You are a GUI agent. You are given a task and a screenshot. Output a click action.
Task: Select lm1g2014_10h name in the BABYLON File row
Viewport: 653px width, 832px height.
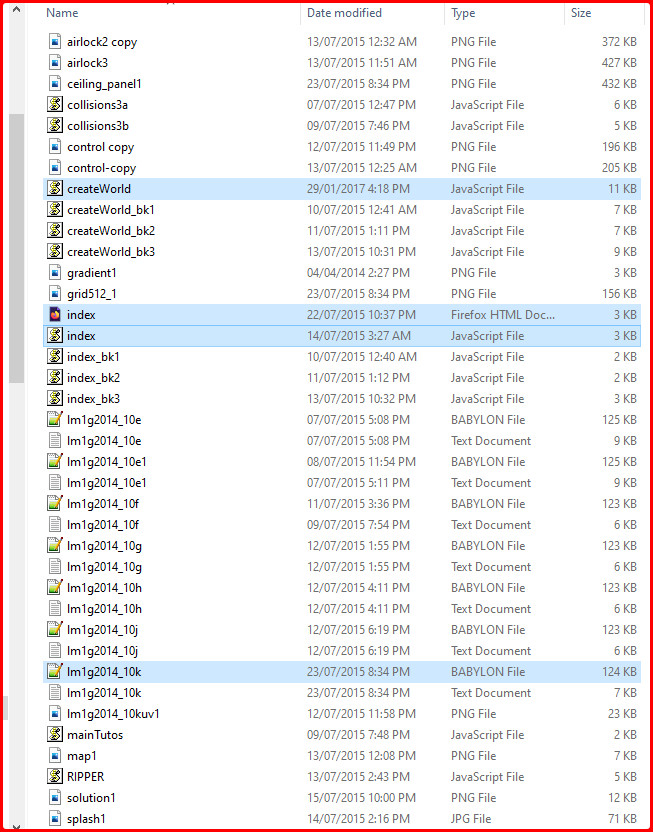point(105,588)
